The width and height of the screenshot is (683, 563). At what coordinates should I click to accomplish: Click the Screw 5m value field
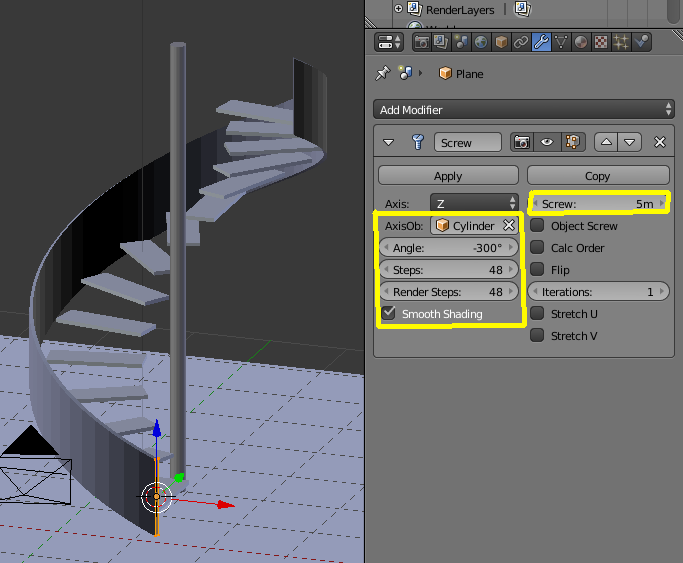point(598,203)
